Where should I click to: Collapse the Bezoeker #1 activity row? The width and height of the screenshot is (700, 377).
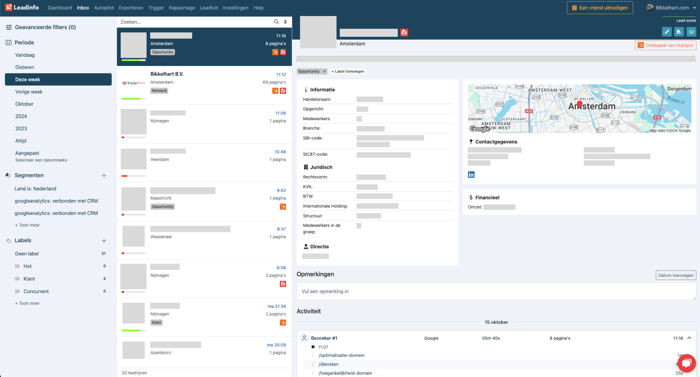click(x=689, y=338)
